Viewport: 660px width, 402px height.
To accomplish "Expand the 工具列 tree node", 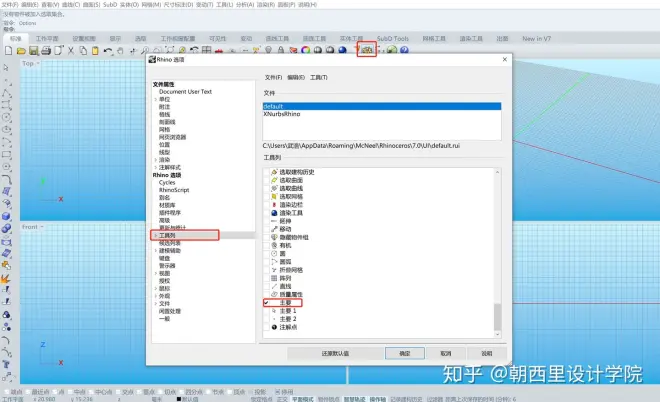I will tap(156, 235).
